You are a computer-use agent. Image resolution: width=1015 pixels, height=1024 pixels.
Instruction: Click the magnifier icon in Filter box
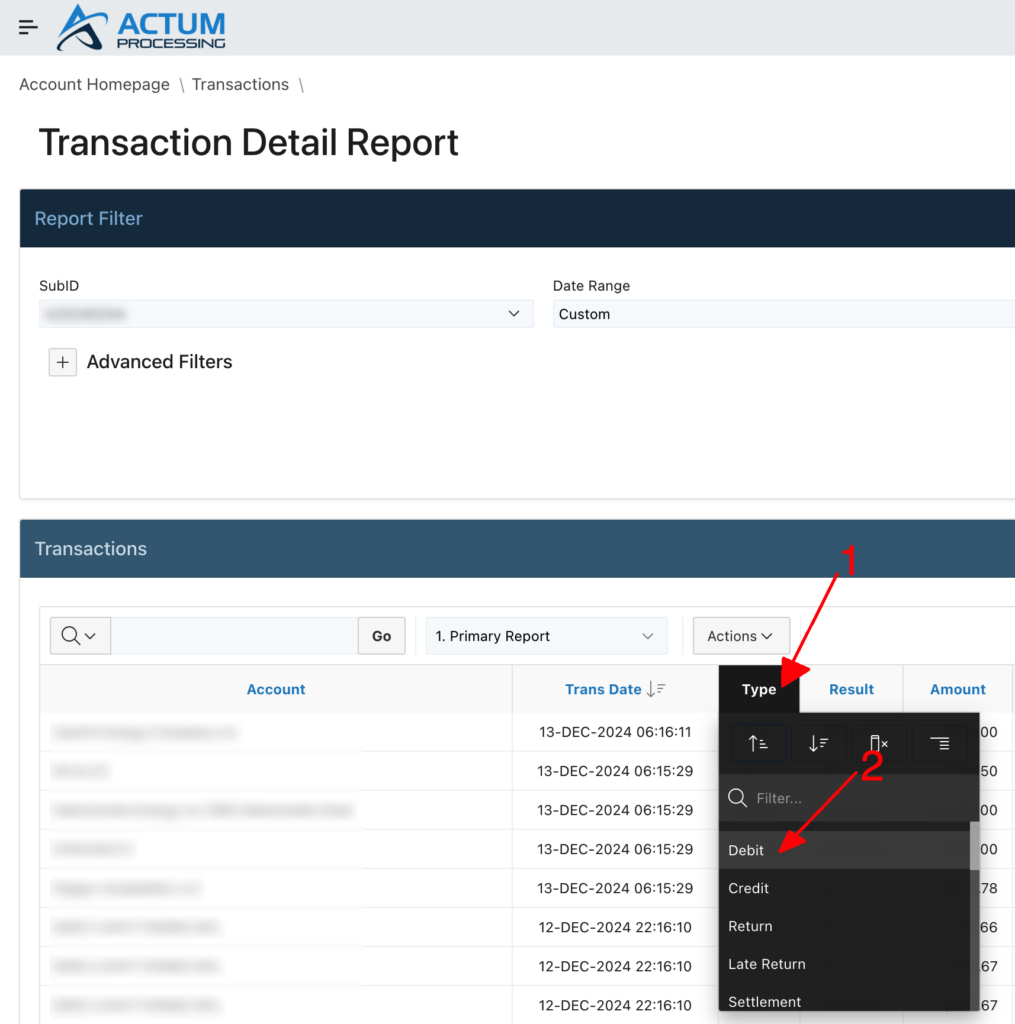point(737,797)
